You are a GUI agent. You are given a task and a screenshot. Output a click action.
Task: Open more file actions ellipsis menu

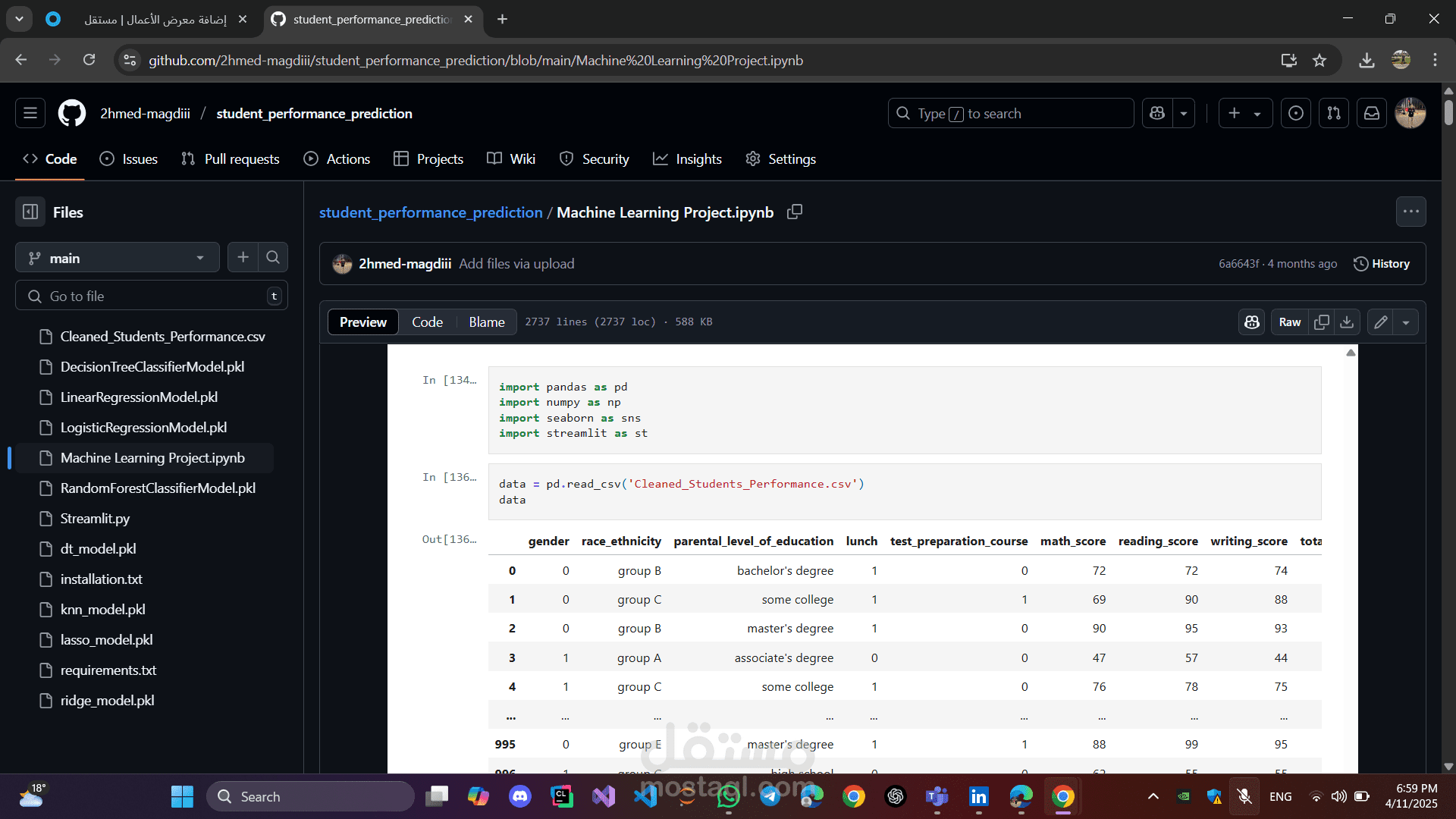pyautogui.click(x=1411, y=212)
